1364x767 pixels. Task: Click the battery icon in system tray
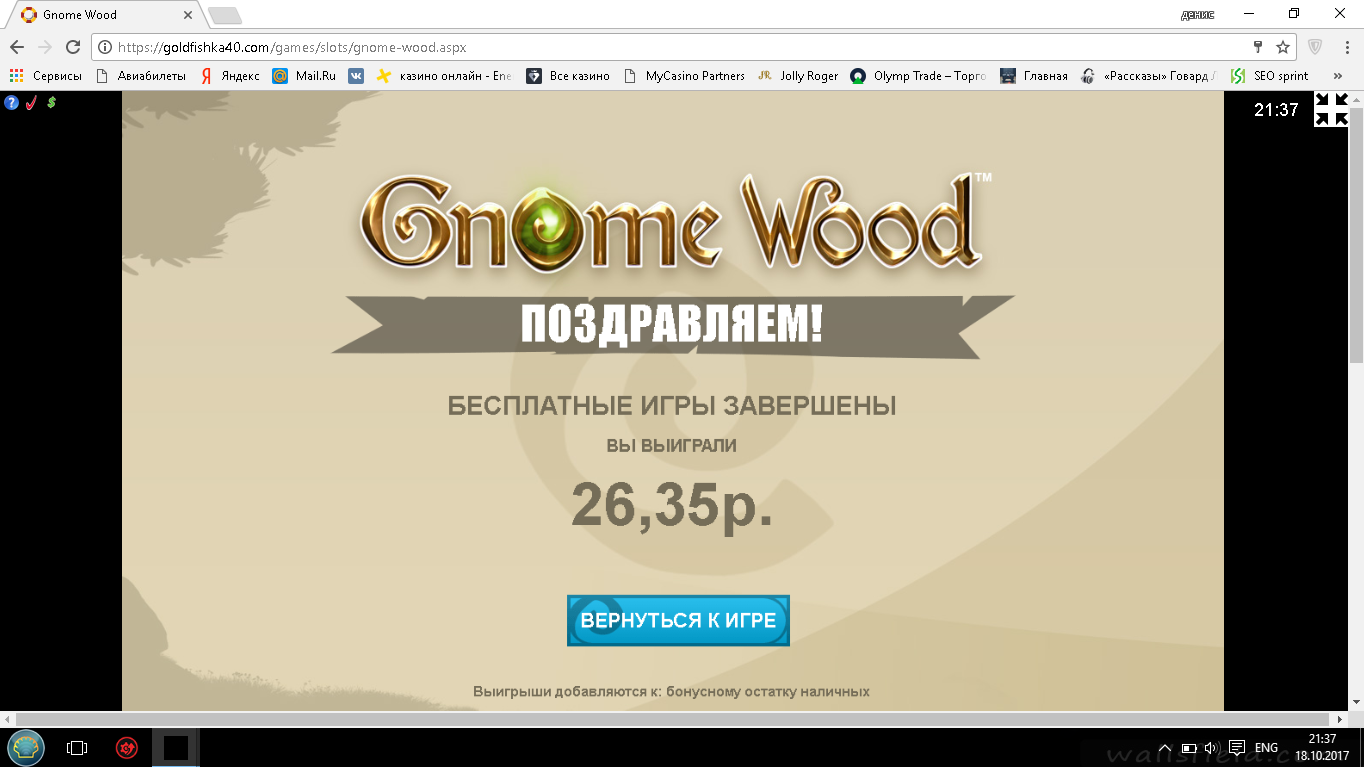[1189, 748]
